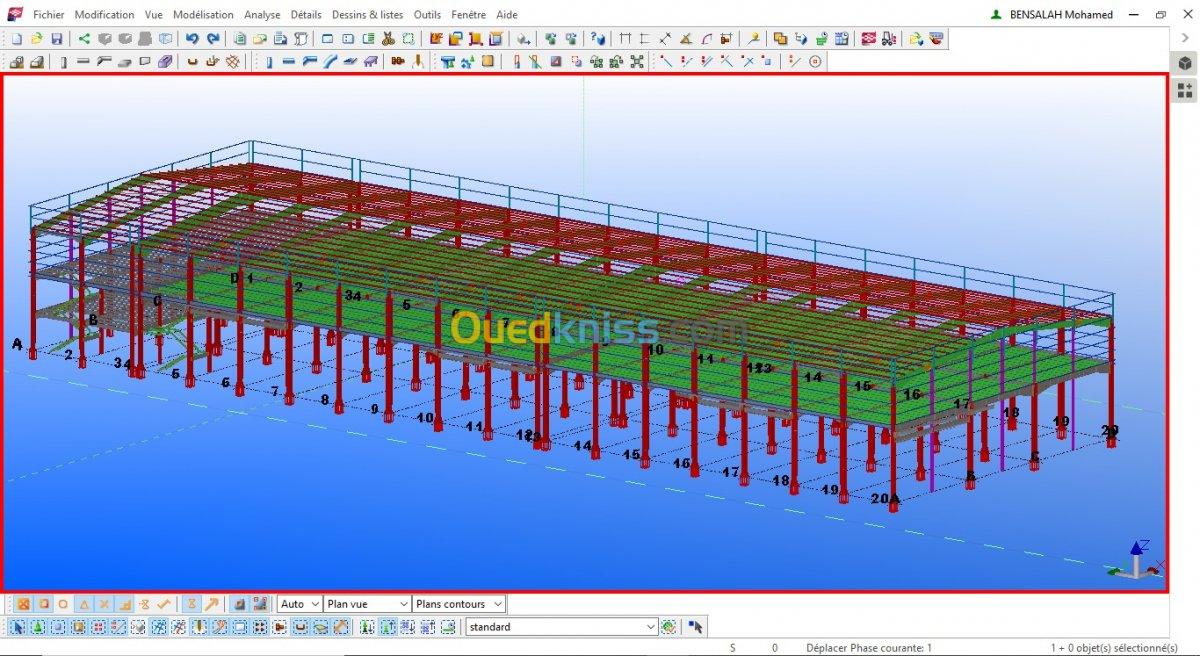Open the Fichier menu
This screenshot has height=656, width=1200.
pyautogui.click(x=48, y=15)
